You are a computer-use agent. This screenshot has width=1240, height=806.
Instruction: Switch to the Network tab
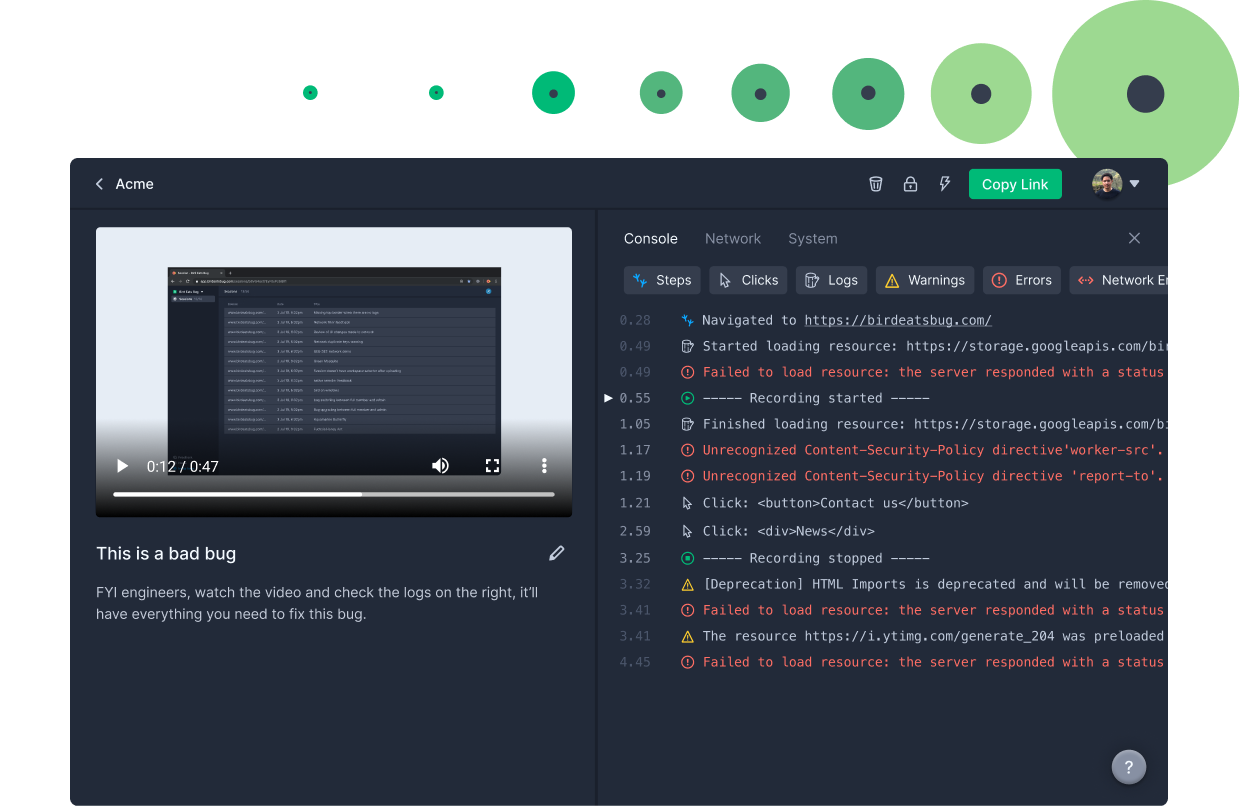click(733, 238)
